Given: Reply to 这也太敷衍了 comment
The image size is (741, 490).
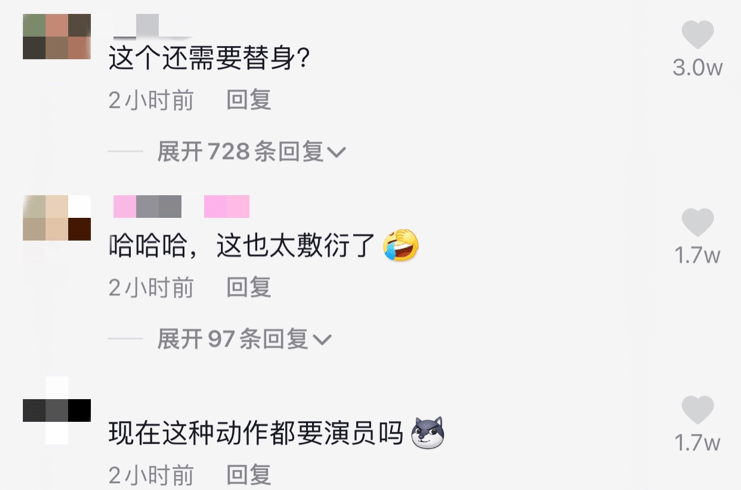Looking at the screenshot, I should click(249, 287).
